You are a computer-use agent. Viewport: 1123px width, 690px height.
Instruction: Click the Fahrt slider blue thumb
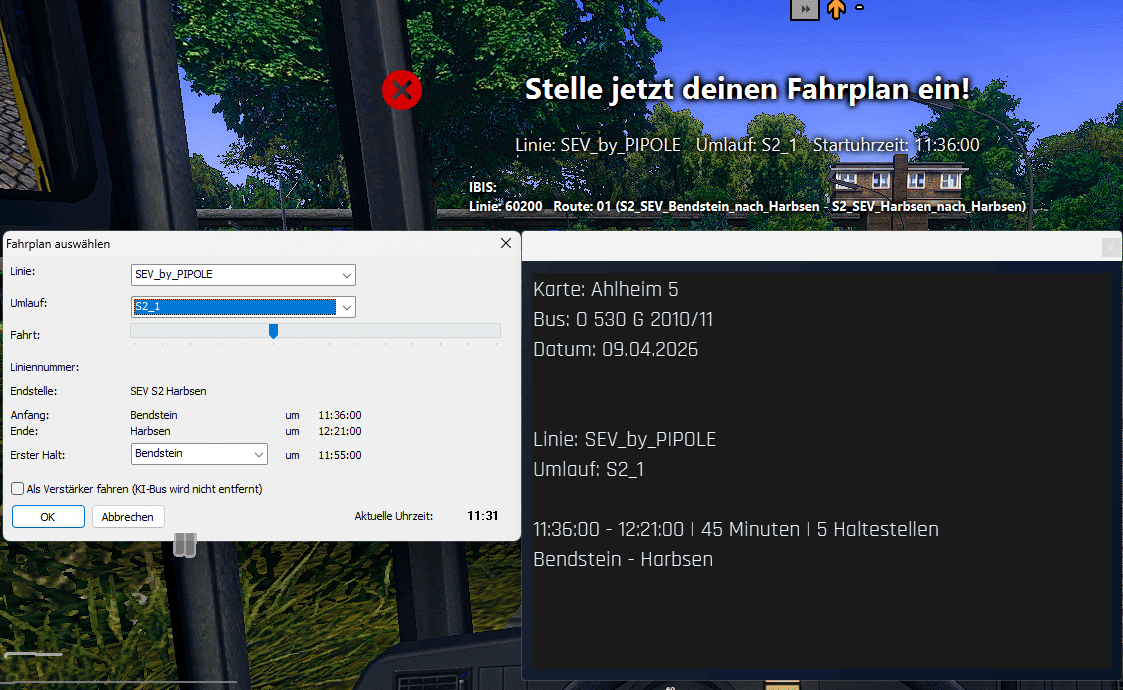[273, 331]
